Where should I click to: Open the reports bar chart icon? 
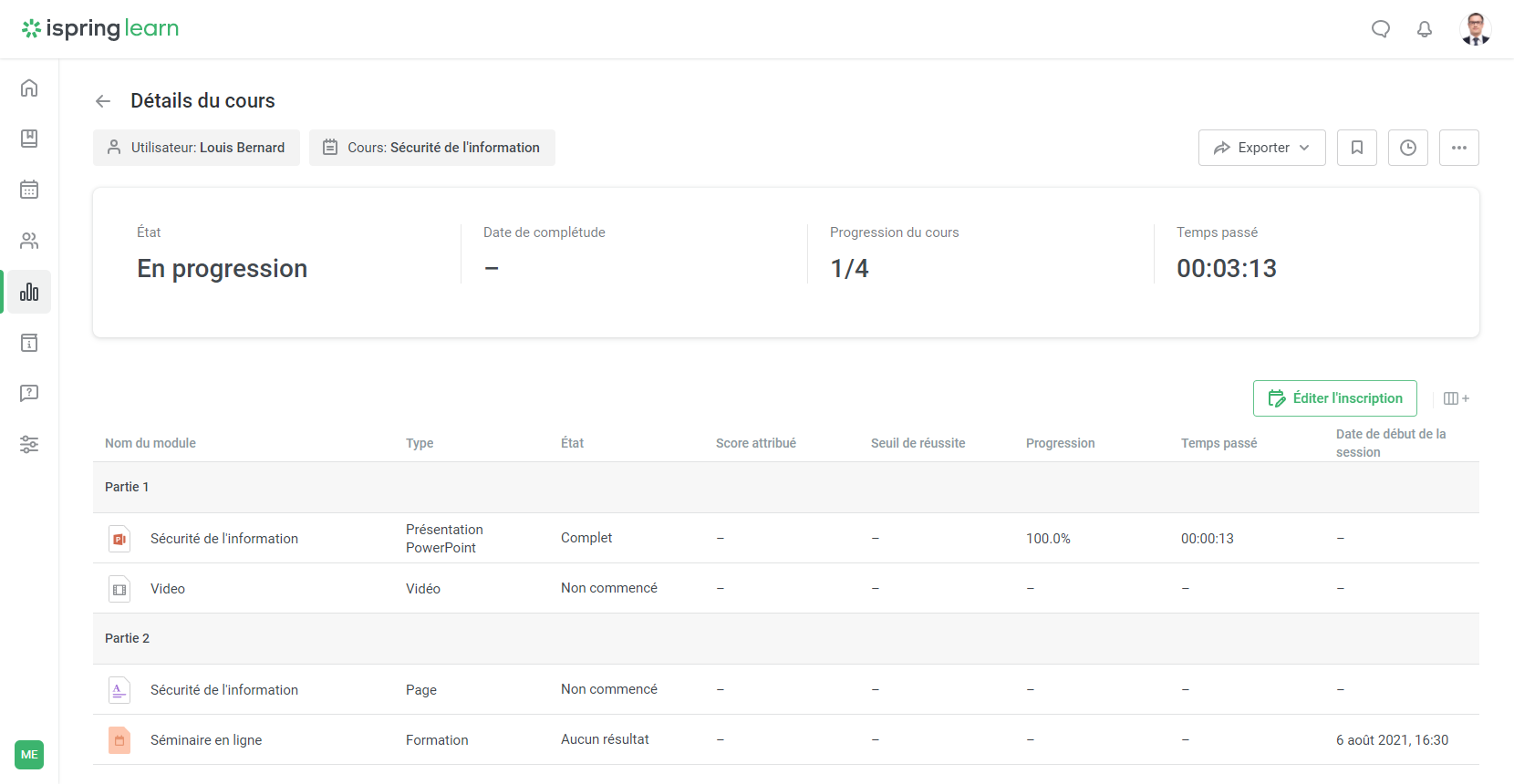click(x=29, y=292)
